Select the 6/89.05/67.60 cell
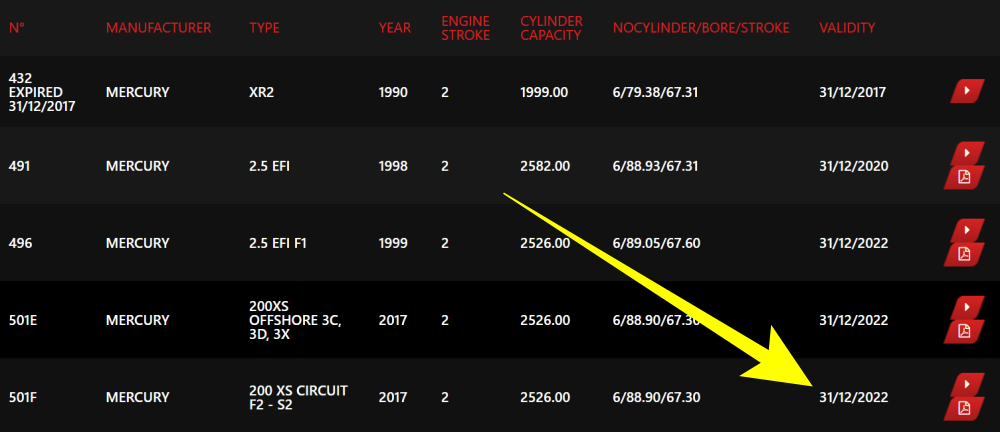This screenshot has height=432, width=1000. (656, 243)
